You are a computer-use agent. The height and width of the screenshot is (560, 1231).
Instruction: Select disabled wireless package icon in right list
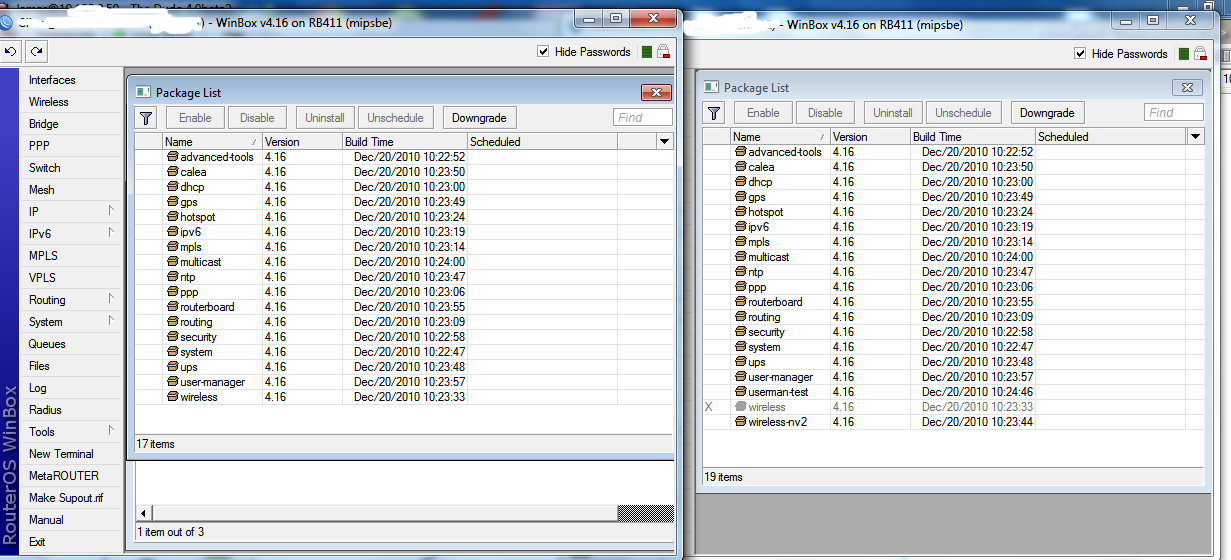740,407
